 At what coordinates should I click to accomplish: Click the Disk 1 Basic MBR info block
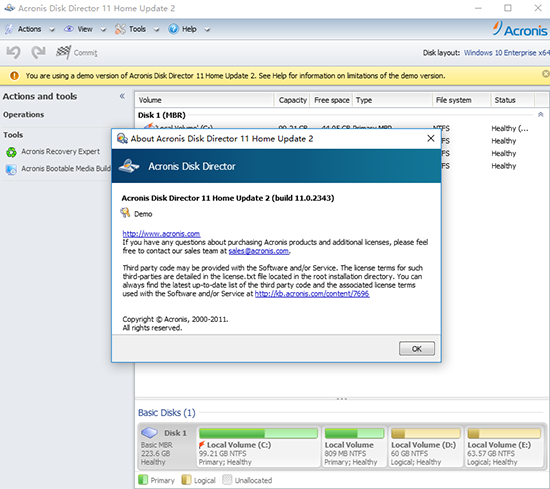167,446
